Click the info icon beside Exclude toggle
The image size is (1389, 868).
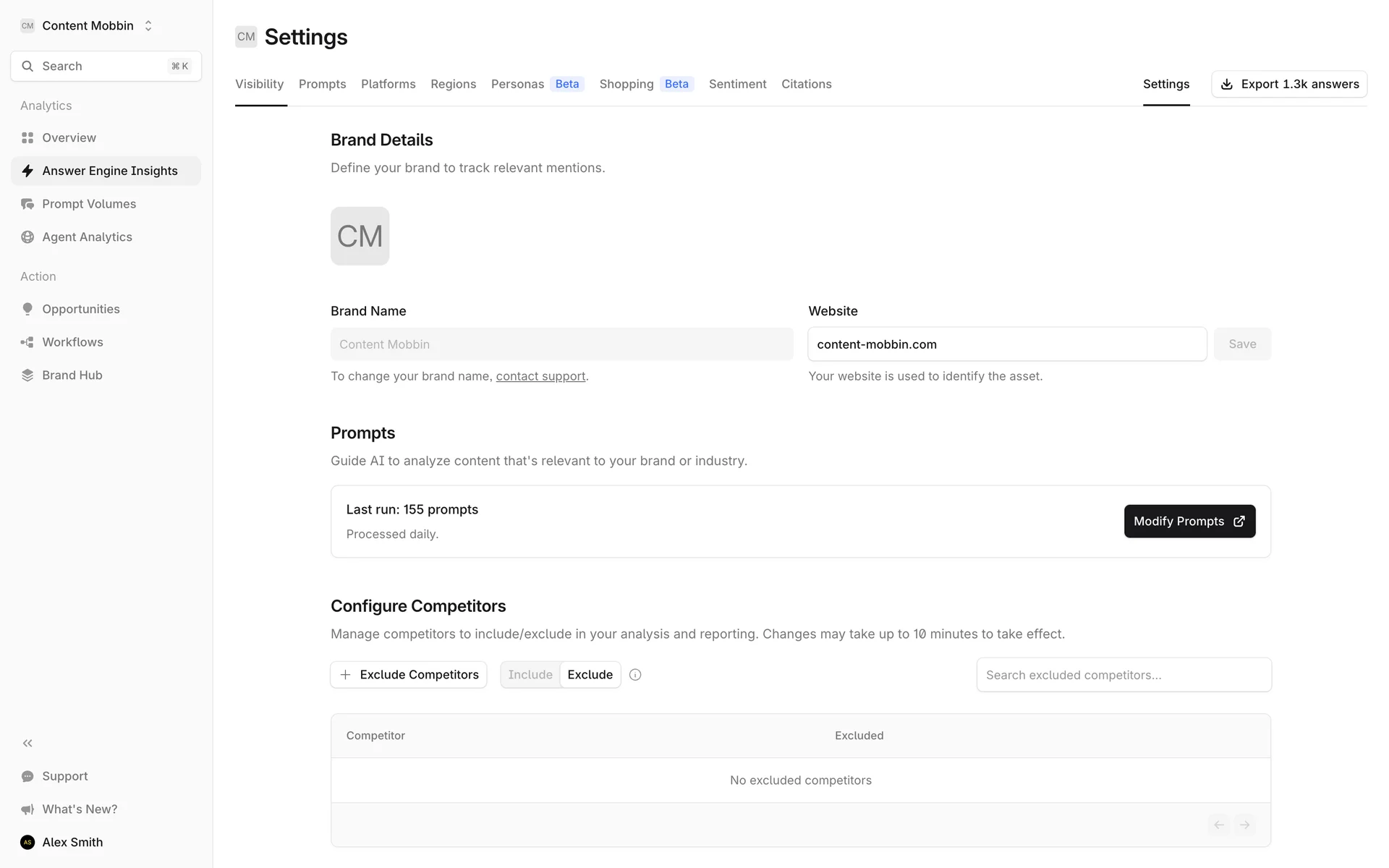click(x=635, y=675)
